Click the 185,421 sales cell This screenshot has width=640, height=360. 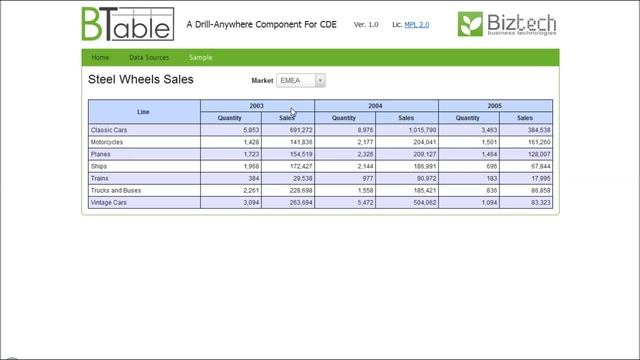(407, 191)
